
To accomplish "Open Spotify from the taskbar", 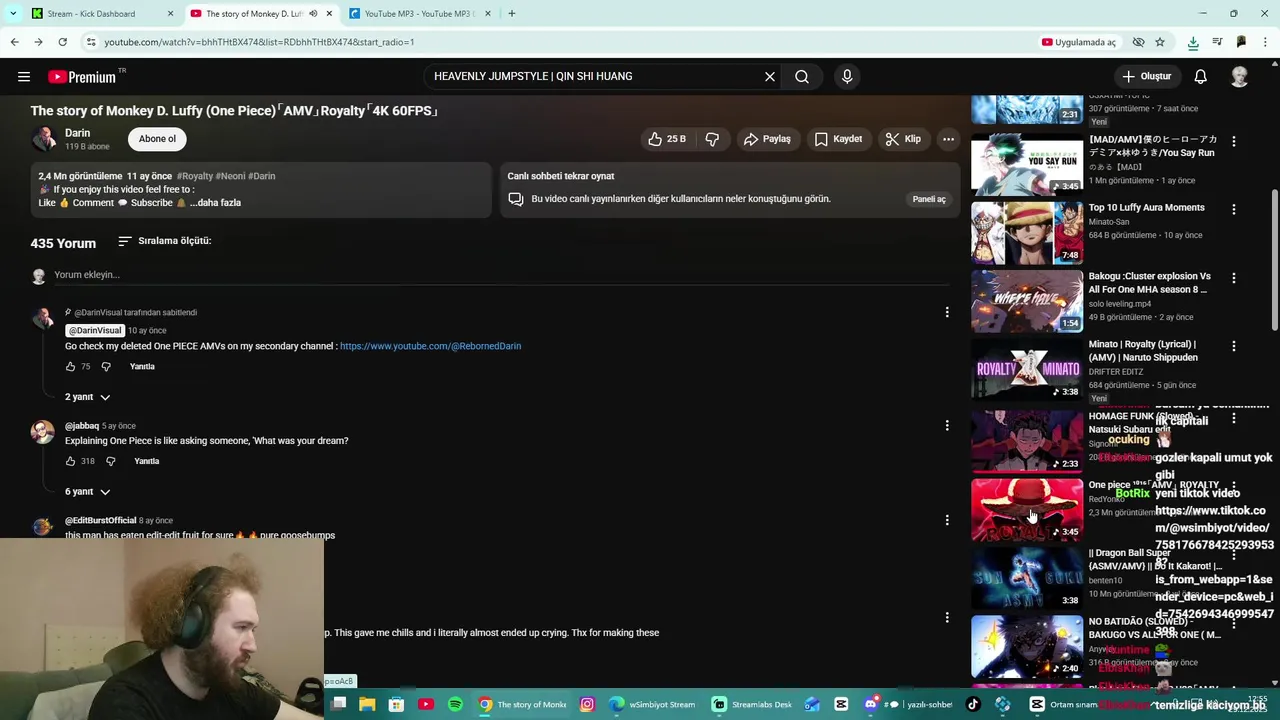I will coord(455,704).
